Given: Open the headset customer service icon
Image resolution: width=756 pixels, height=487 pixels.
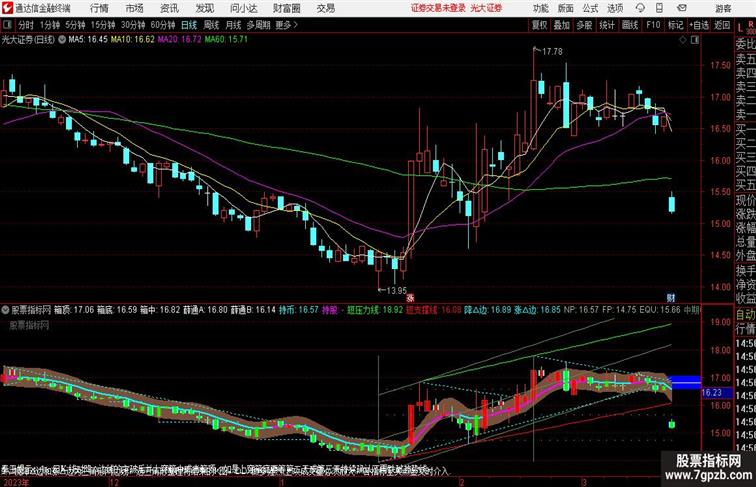Looking at the screenshot, I should [x=640, y=8].
